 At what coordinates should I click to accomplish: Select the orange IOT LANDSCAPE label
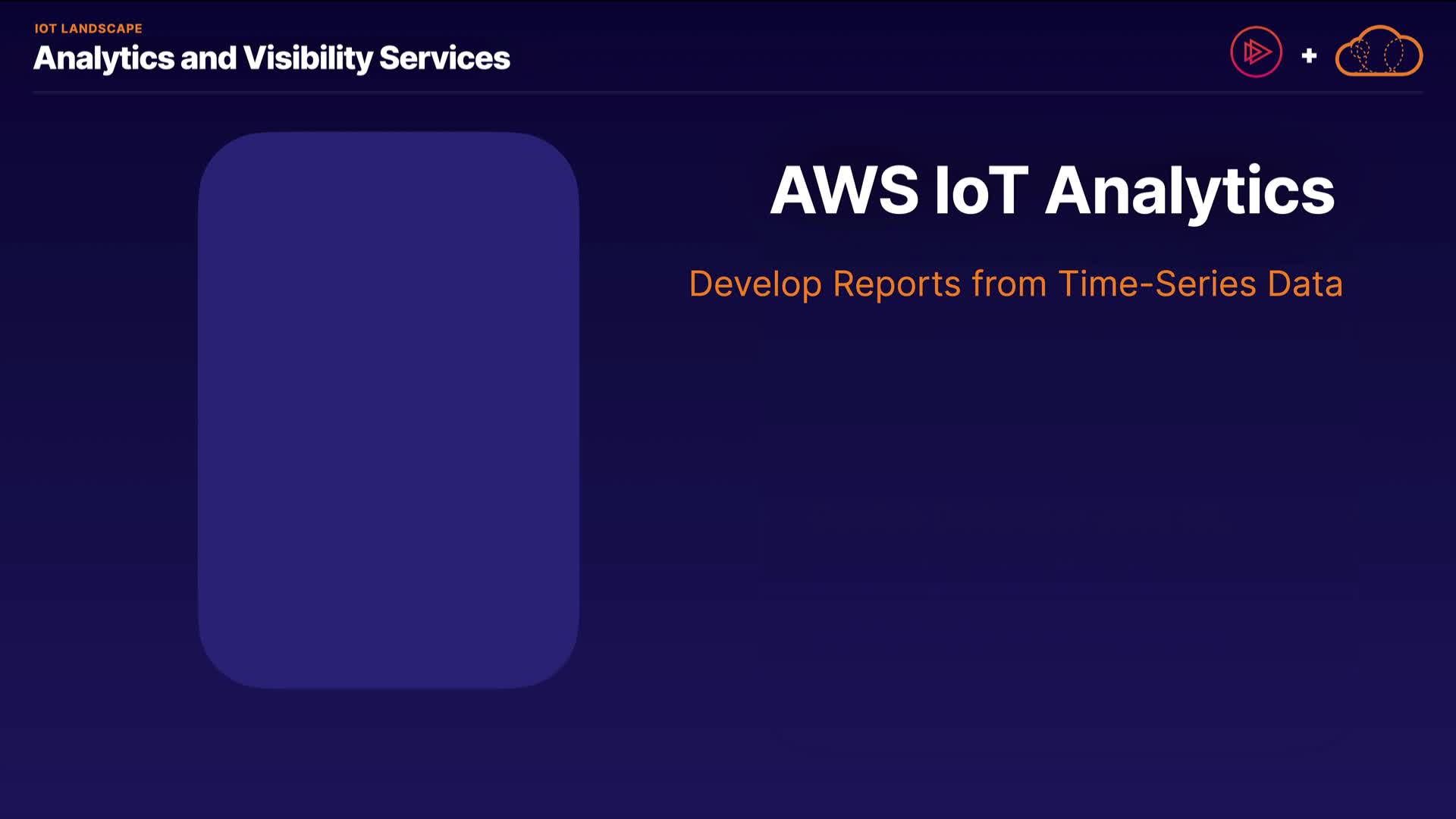pos(88,29)
